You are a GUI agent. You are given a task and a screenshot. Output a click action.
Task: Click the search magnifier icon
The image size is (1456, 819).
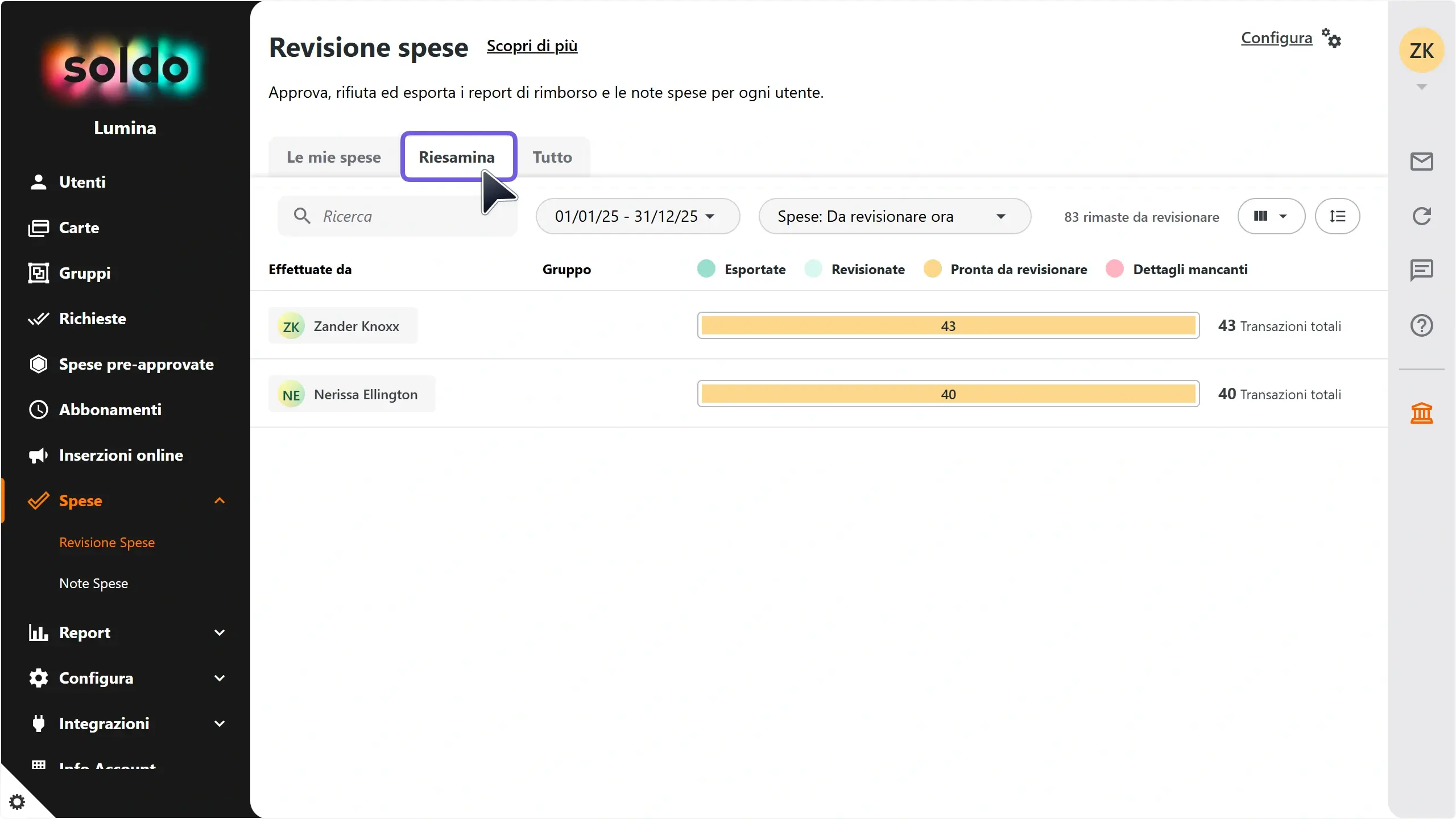302,216
